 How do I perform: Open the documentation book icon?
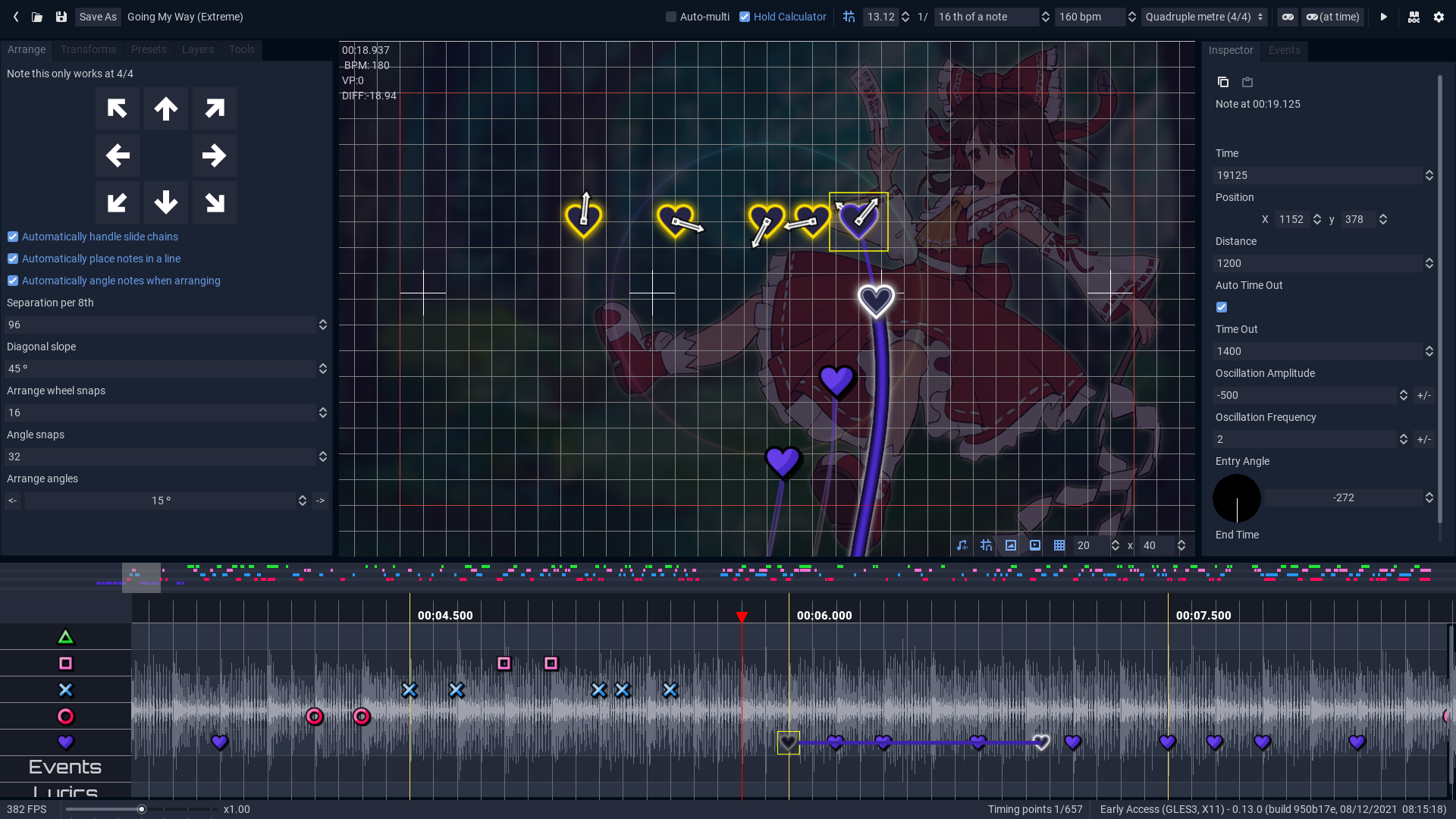1414,17
